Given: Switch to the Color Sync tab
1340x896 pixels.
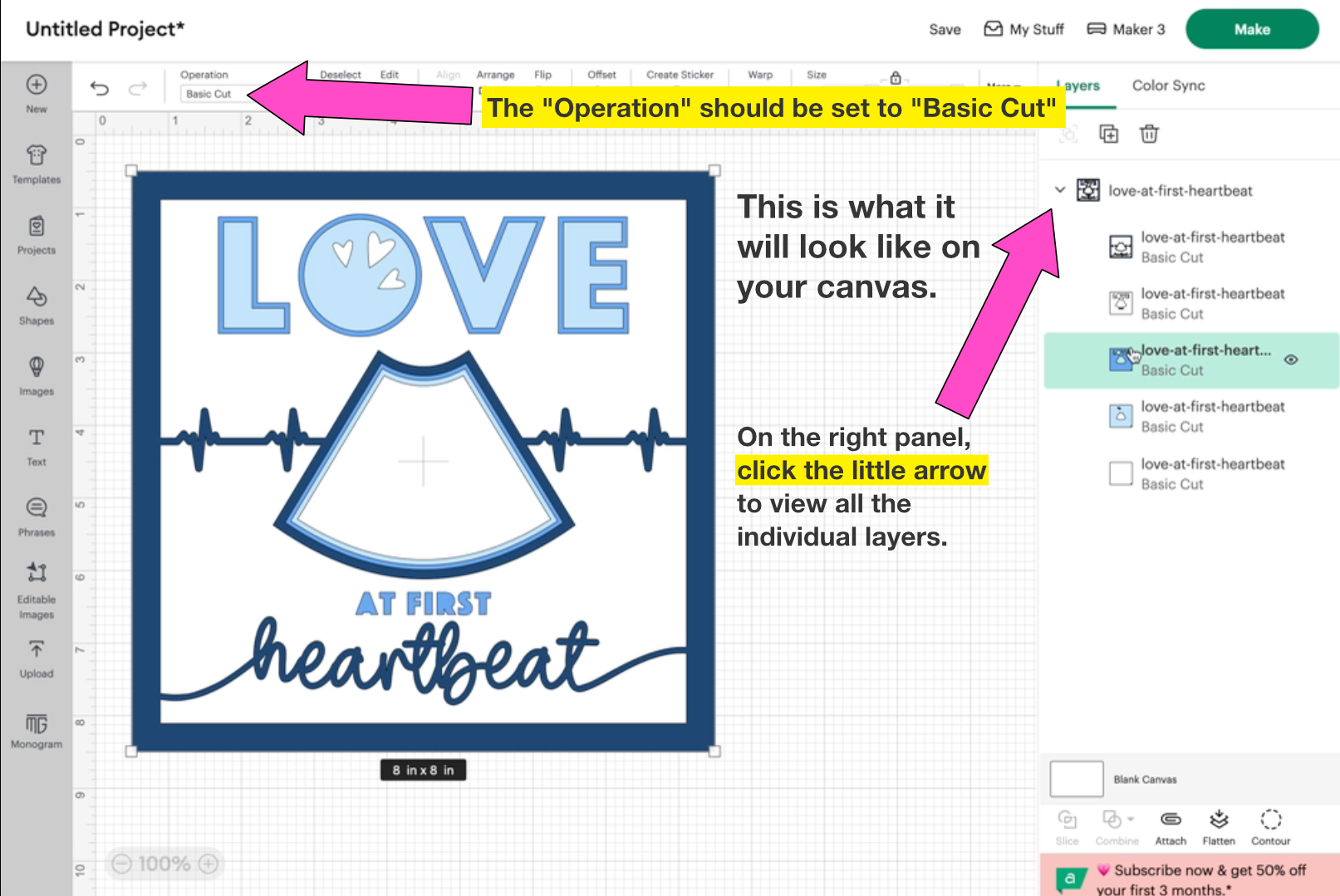Looking at the screenshot, I should pos(1168,86).
